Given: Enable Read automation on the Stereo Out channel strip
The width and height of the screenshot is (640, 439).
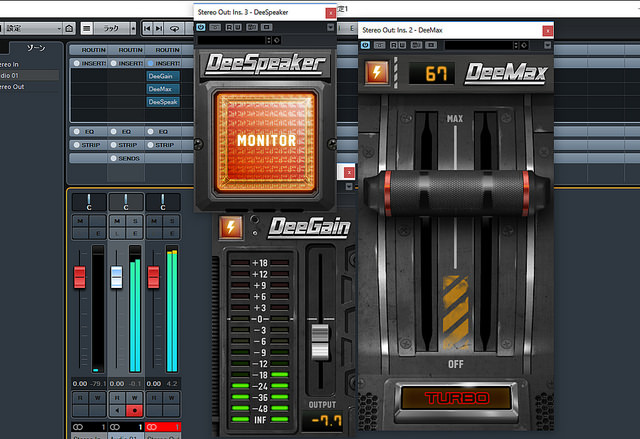Looking at the screenshot, I should point(154,398).
